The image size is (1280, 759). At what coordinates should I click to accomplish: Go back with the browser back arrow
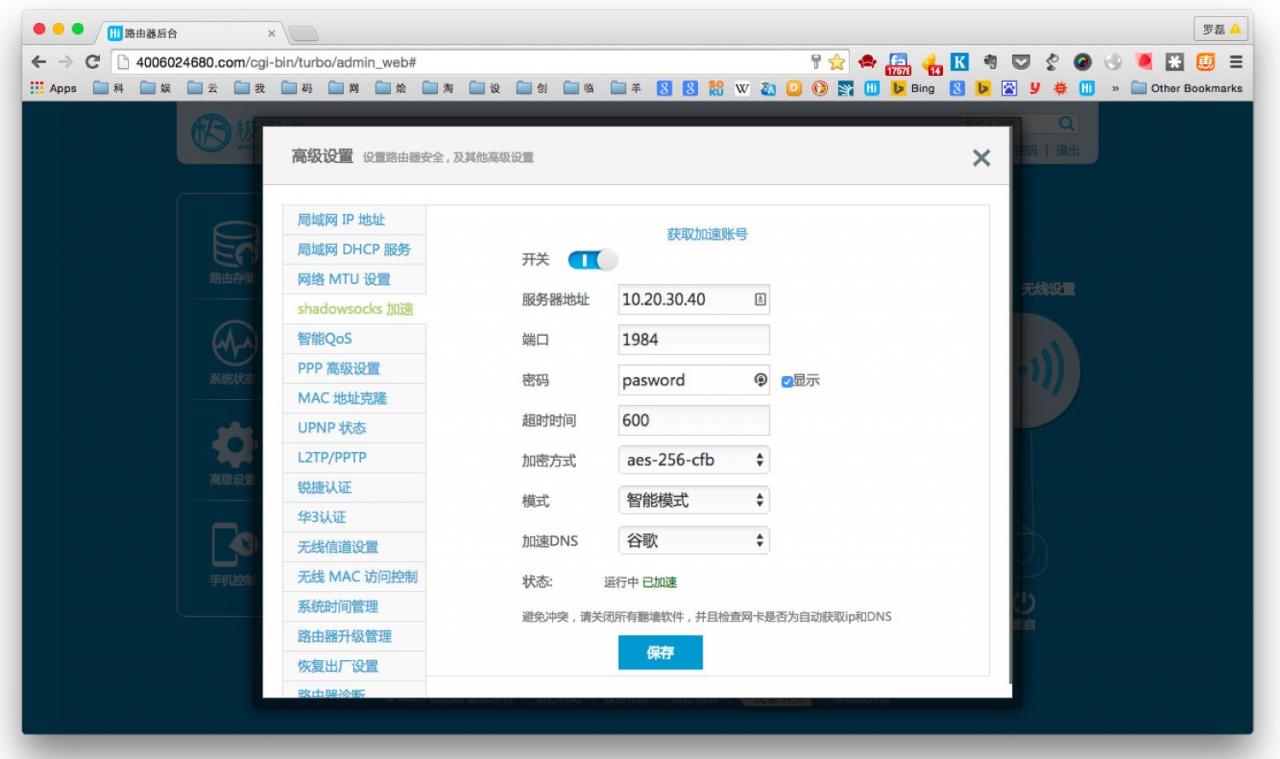tap(39, 62)
